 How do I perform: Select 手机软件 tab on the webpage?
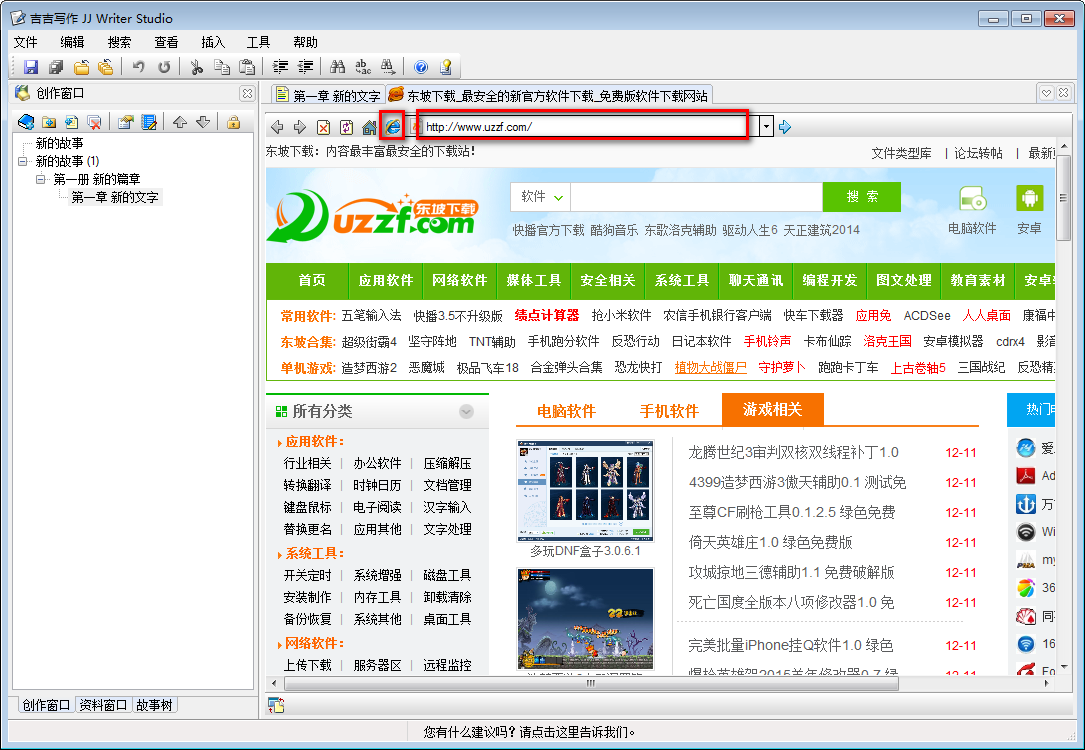pyautogui.click(x=669, y=411)
